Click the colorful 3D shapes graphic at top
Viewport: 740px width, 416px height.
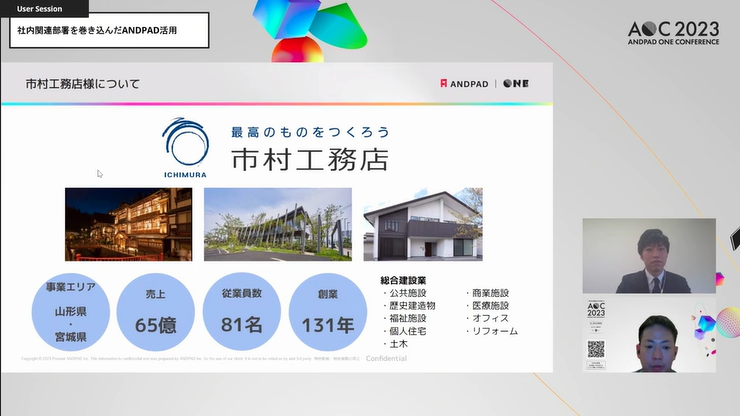[309, 31]
